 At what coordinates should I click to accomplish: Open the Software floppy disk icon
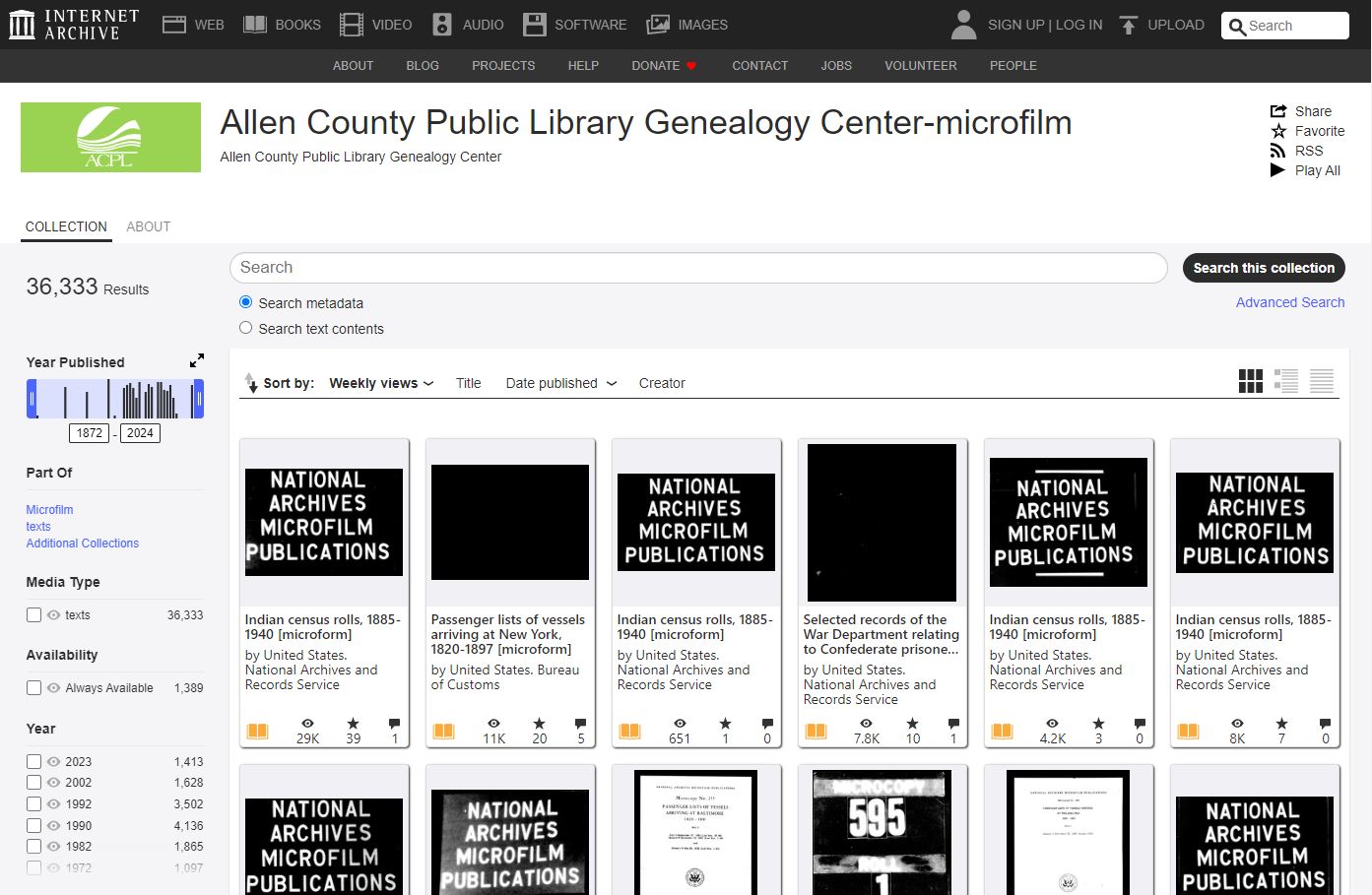pos(534,25)
